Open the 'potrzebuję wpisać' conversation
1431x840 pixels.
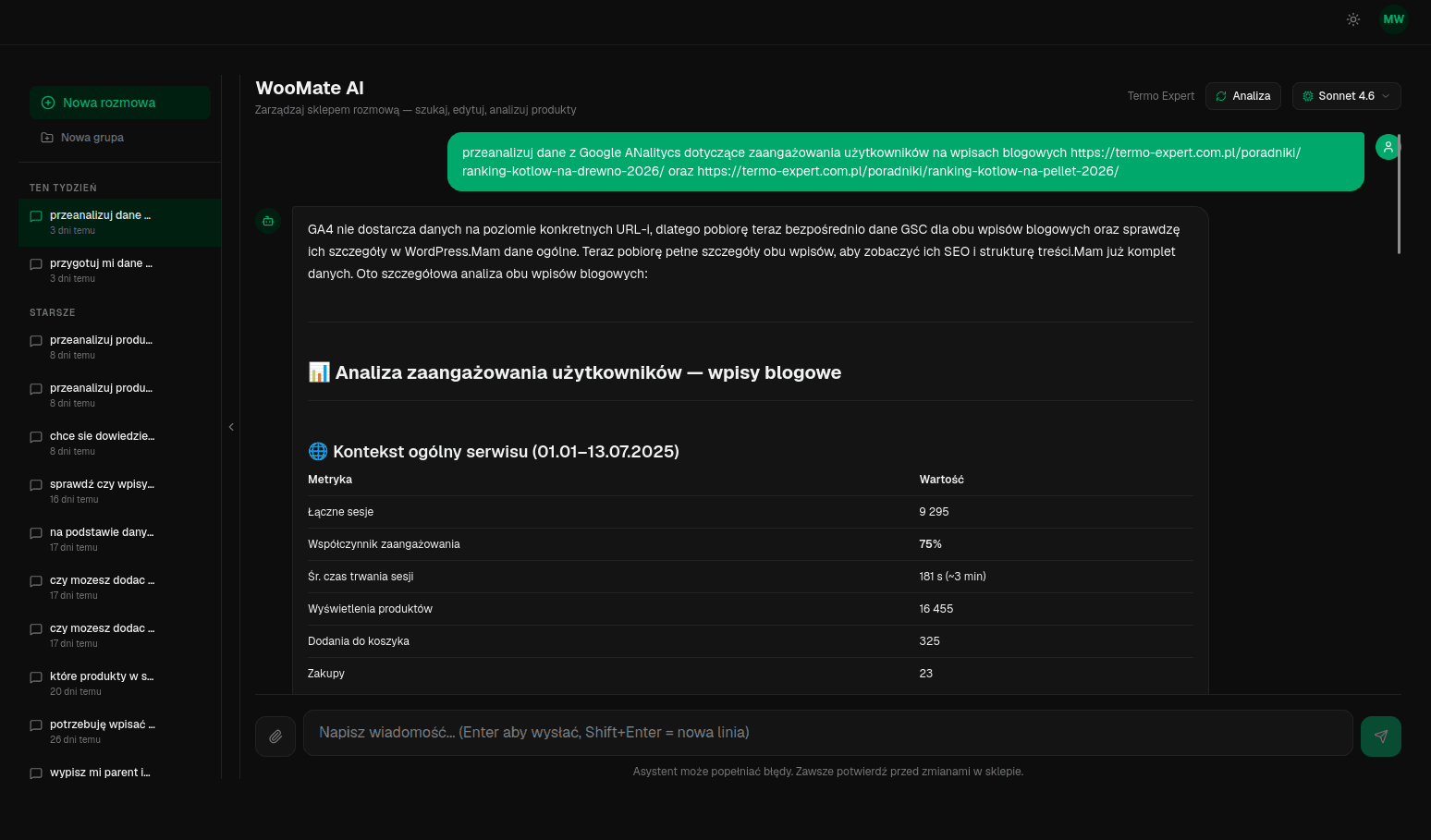[x=120, y=732]
